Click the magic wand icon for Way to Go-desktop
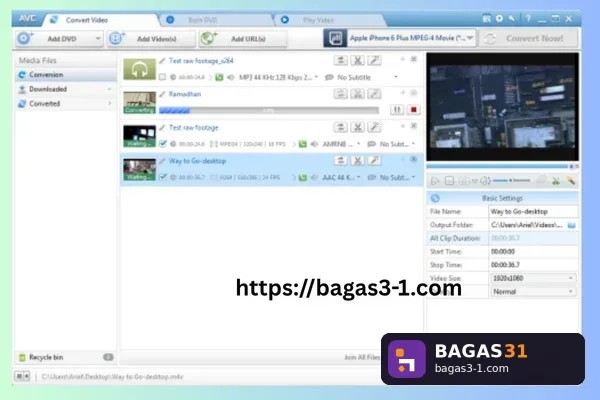Image resolution: width=600 pixels, height=400 pixels. [374, 160]
